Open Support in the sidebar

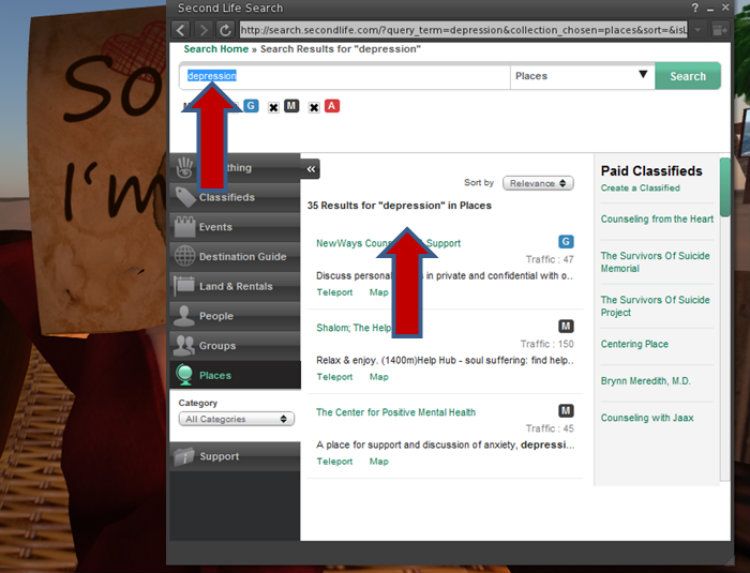tap(235, 456)
